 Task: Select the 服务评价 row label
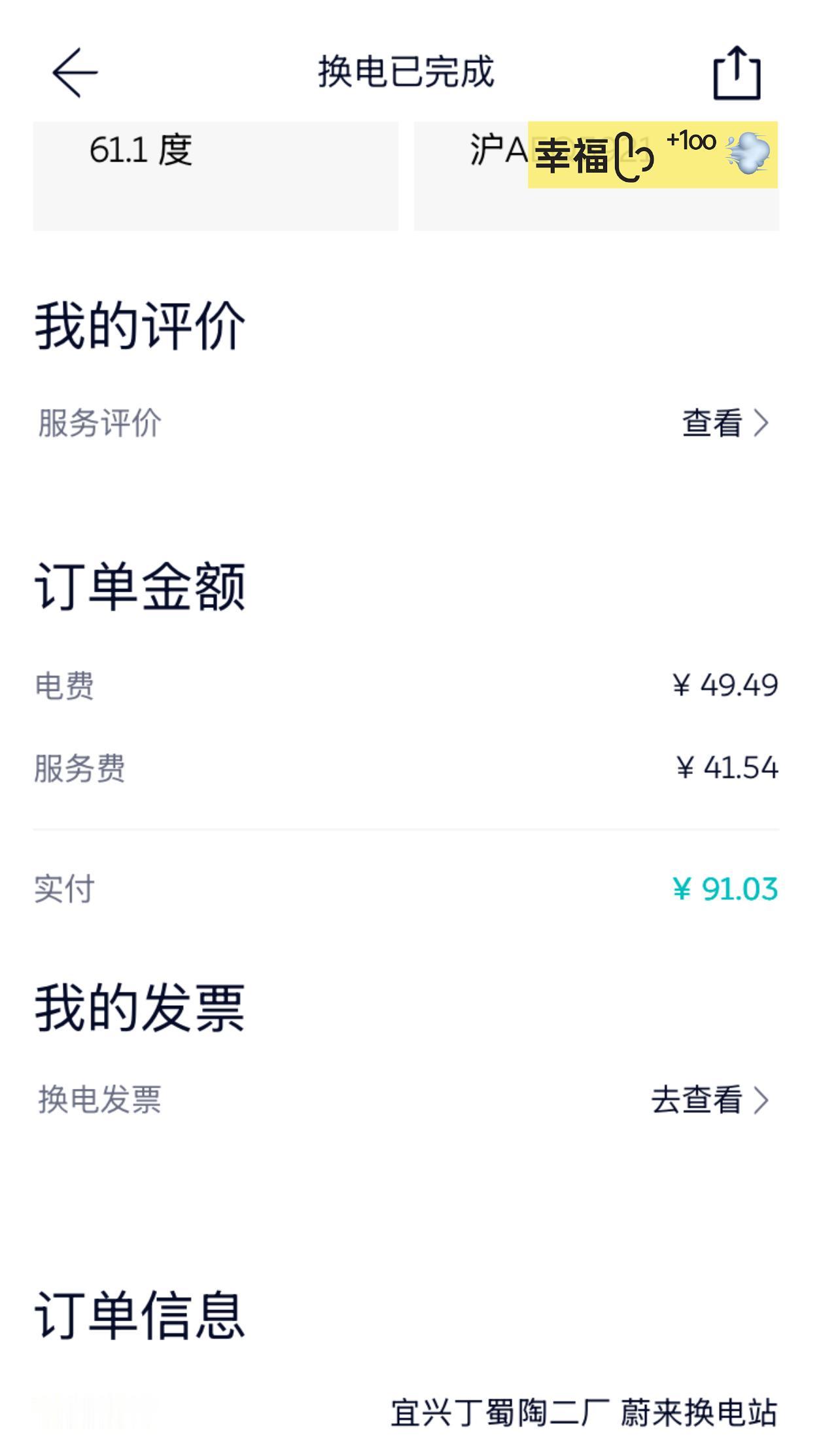[99, 423]
